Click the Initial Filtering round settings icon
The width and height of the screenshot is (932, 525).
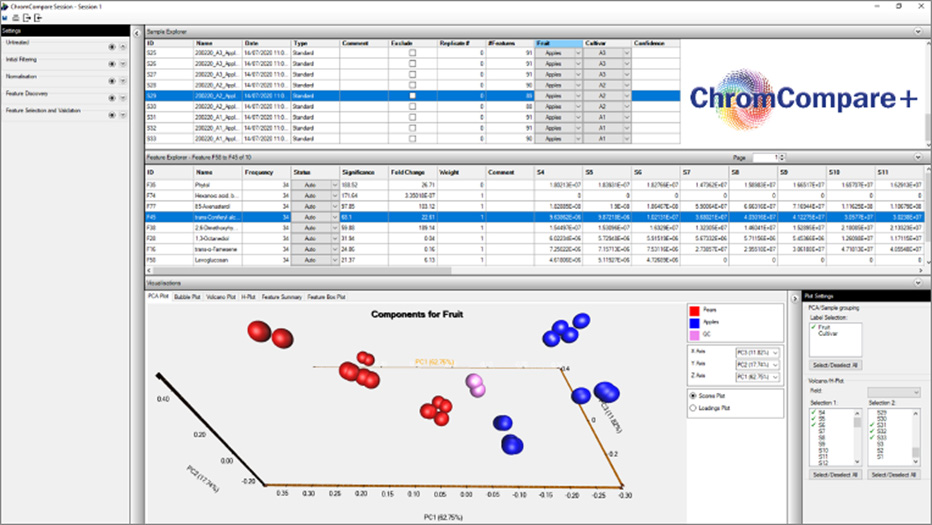pyautogui.click(x=112, y=64)
